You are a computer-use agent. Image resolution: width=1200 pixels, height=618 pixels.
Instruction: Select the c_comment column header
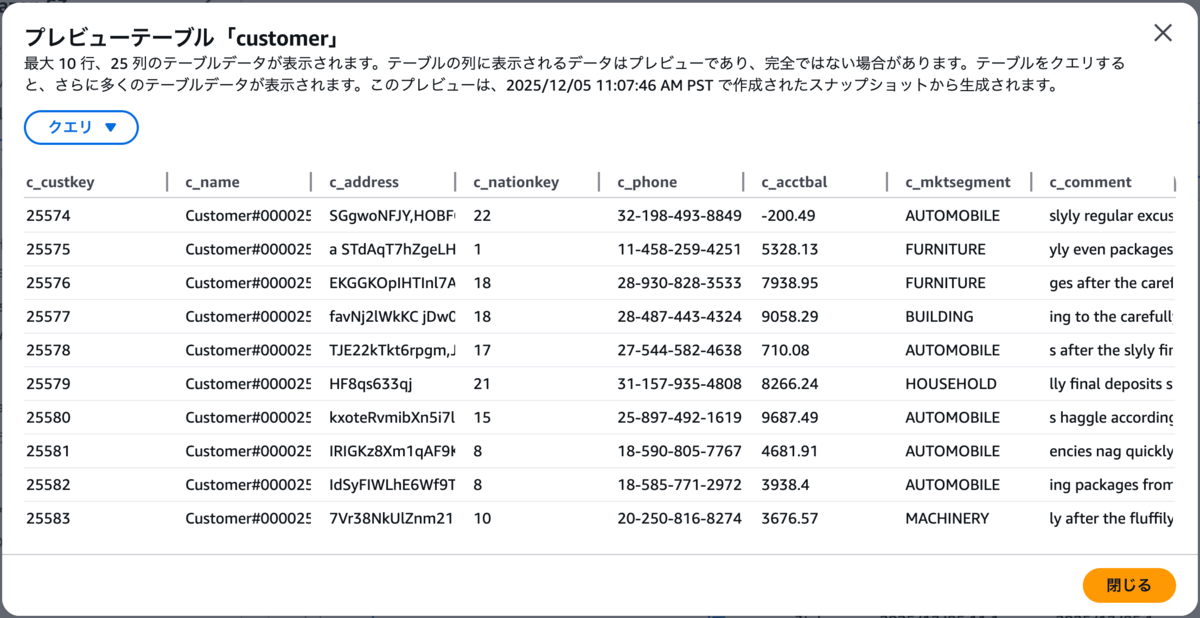(1090, 182)
